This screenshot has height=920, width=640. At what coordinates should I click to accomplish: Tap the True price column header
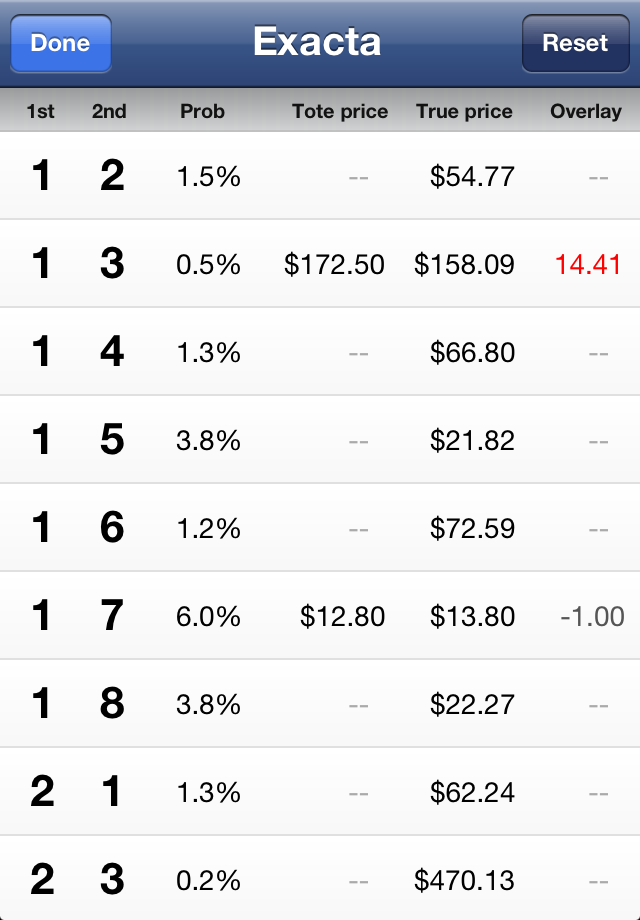[464, 111]
